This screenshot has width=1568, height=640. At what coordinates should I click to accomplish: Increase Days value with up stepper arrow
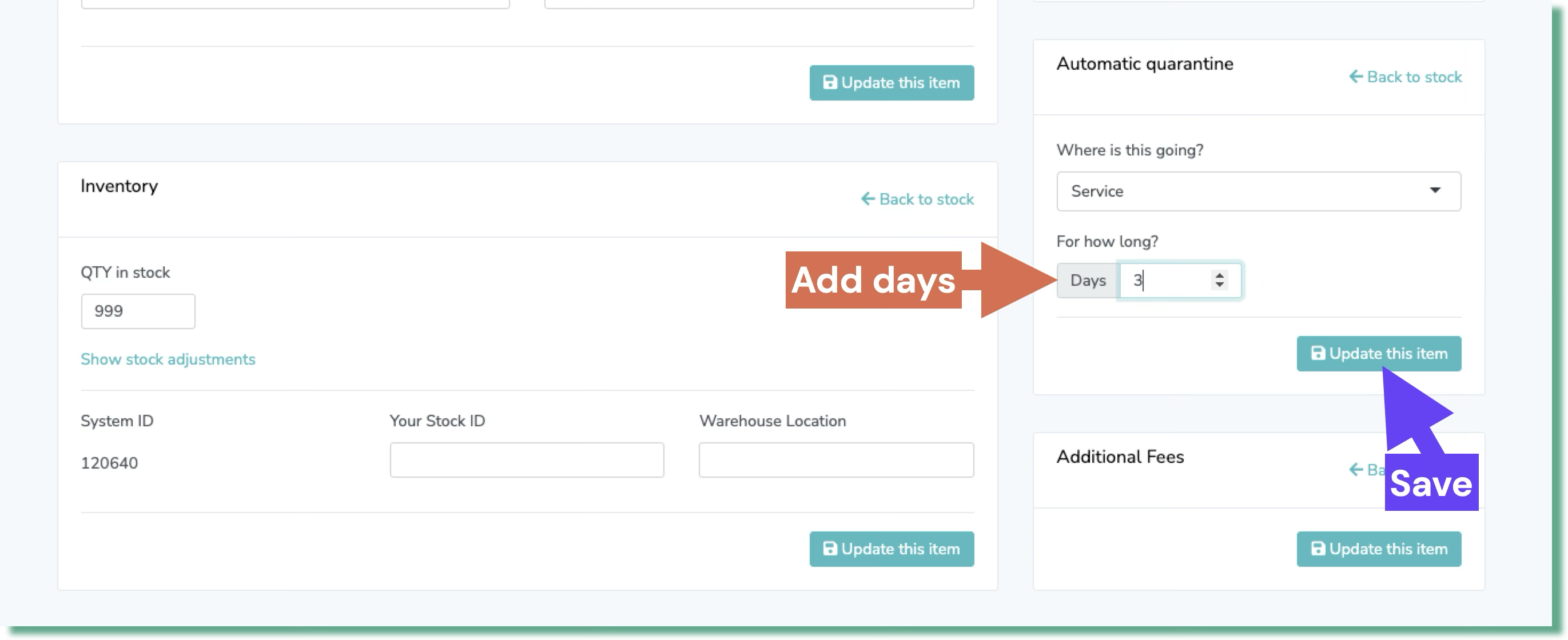1219,275
